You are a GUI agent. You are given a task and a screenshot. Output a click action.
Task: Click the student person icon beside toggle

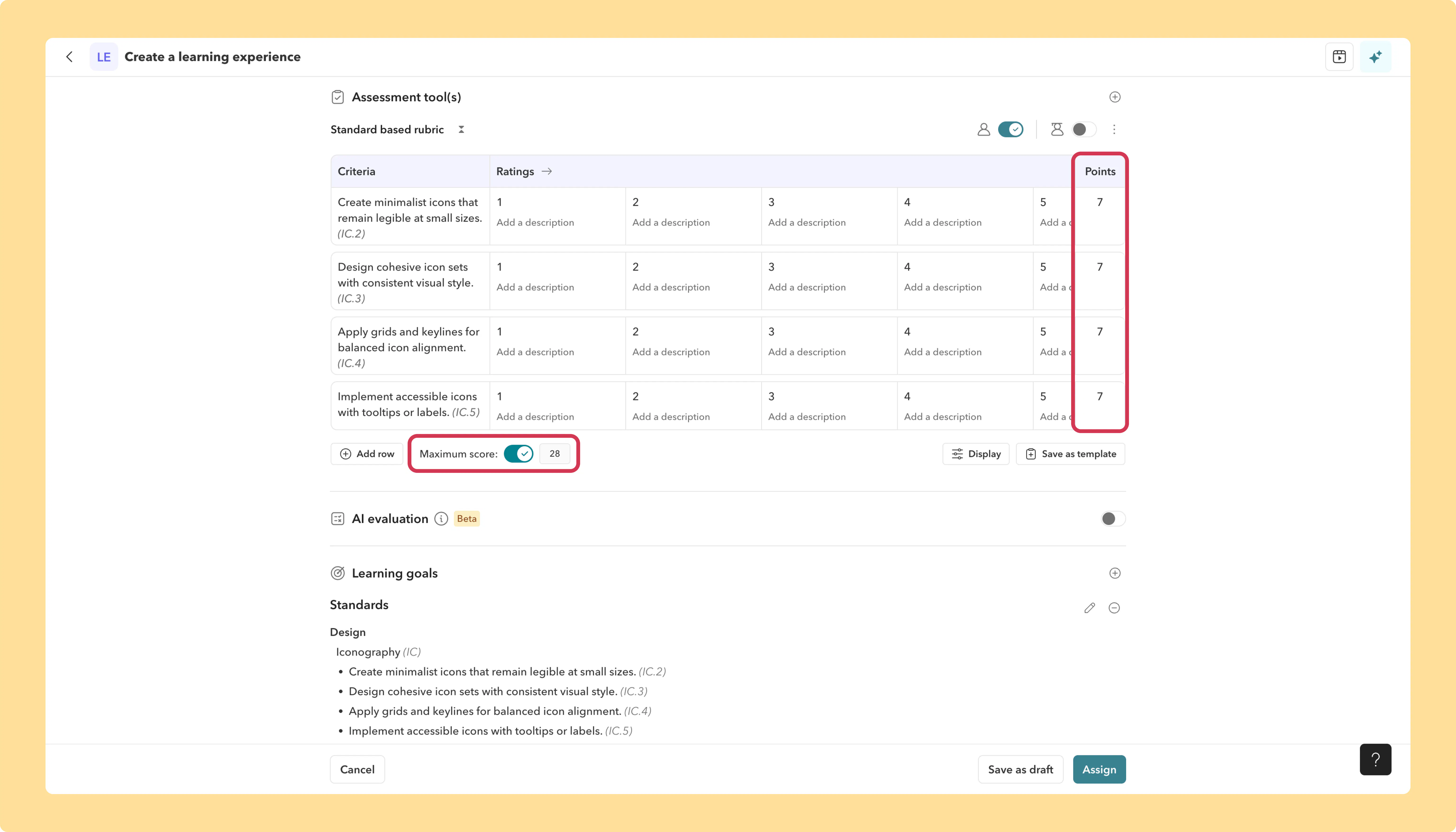[983, 130]
